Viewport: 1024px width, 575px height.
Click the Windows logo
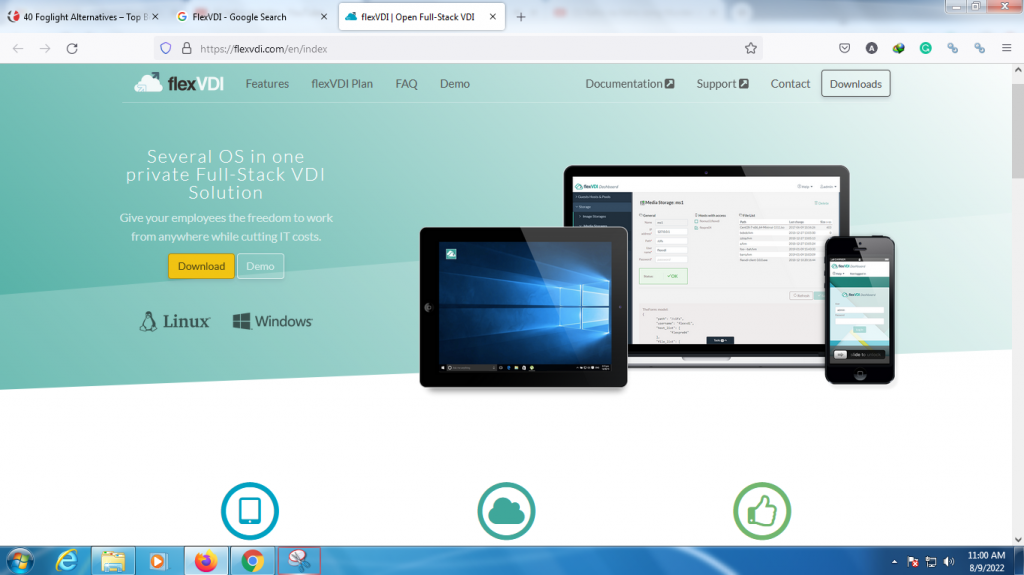(272, 321)
